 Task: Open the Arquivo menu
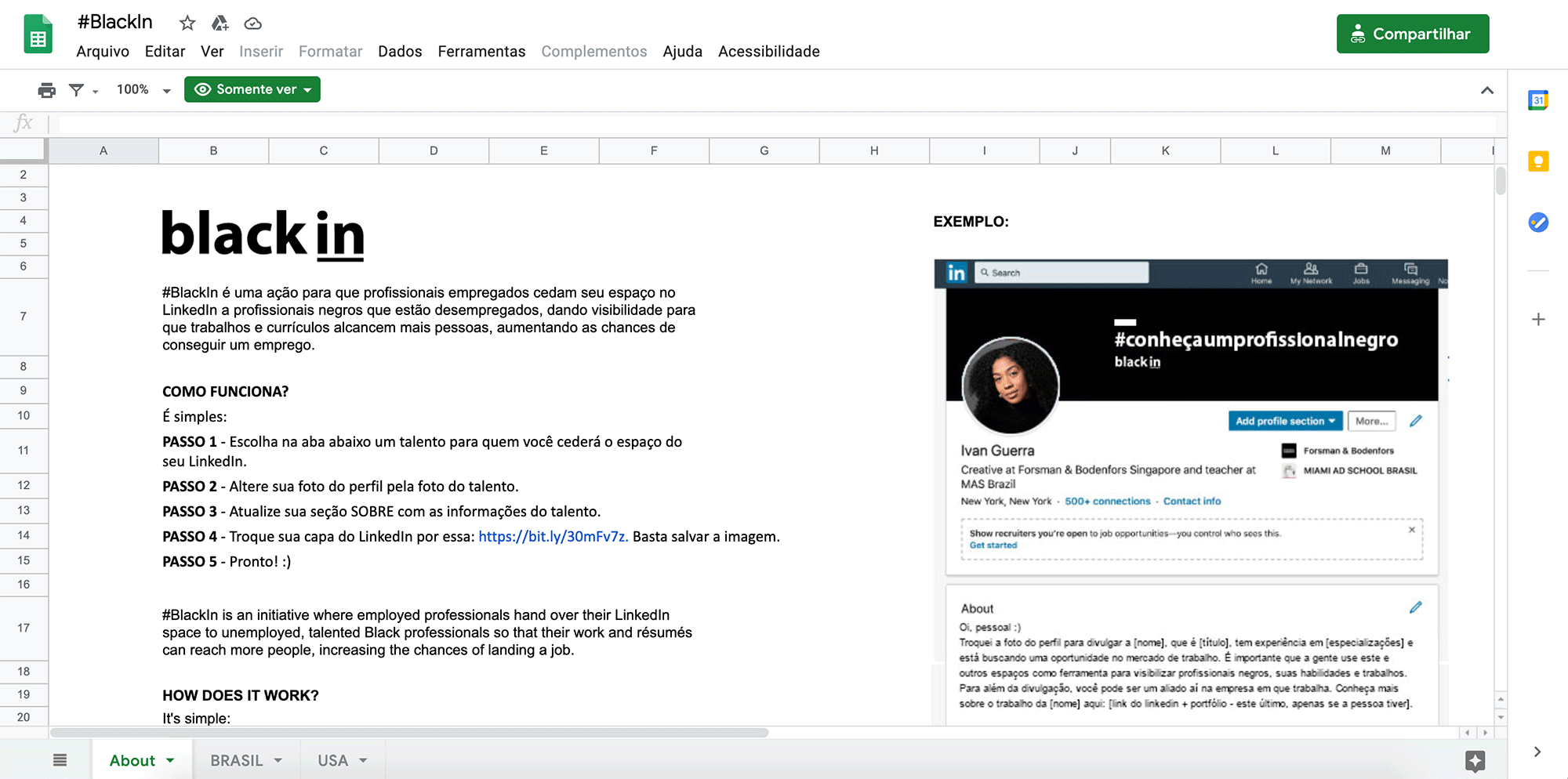[x=103, y=52]
